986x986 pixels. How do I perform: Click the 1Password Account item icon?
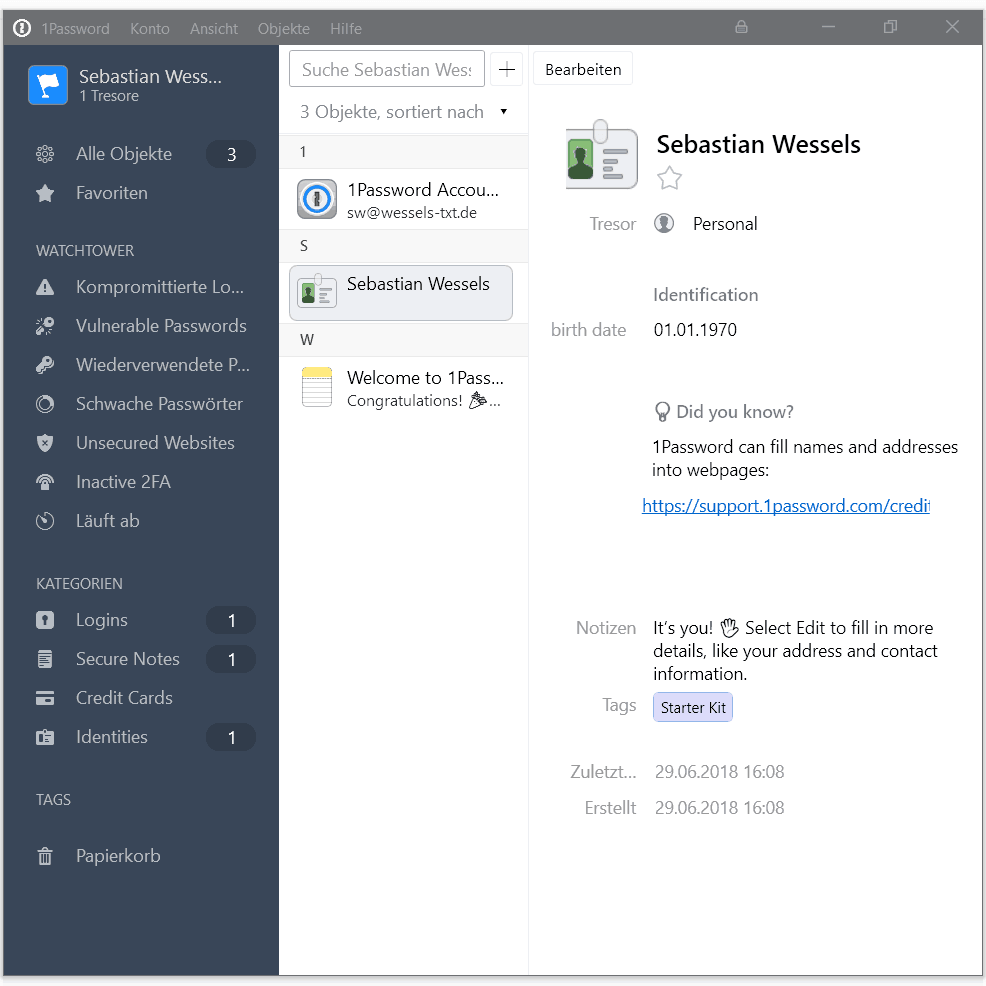pyautogui.click(x=317, y=199)
